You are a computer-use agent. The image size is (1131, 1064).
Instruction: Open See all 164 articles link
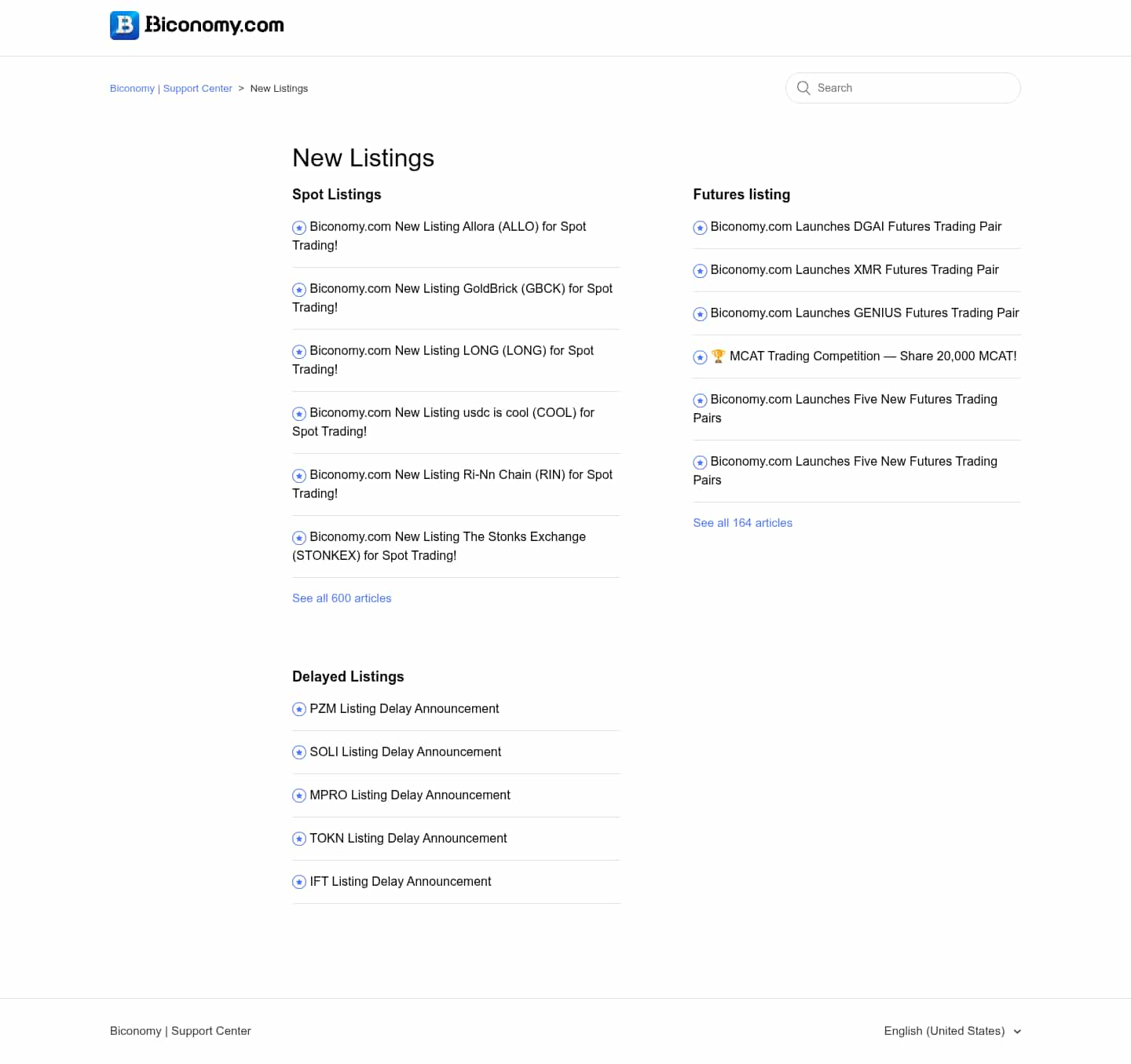pyautogui.click(x=742, y=523)
